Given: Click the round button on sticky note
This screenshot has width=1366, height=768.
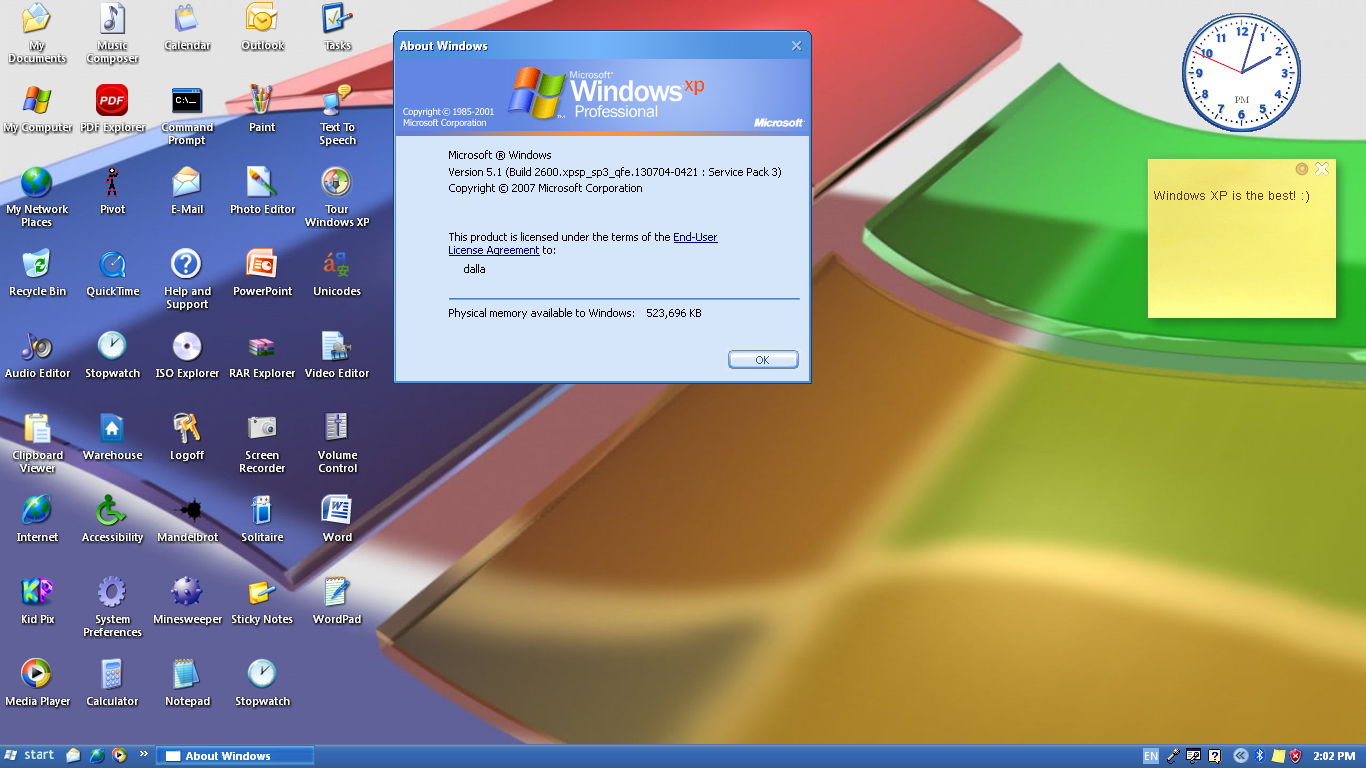Looking at the screenshot, I should coord(1301,169).
